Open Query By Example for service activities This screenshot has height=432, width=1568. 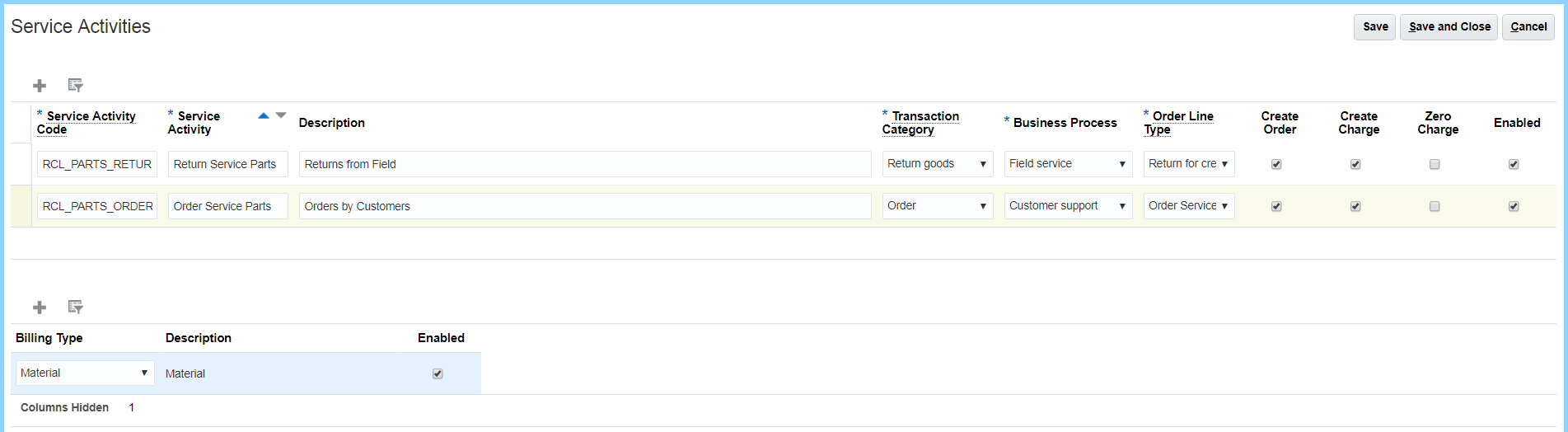coord(75,86)
